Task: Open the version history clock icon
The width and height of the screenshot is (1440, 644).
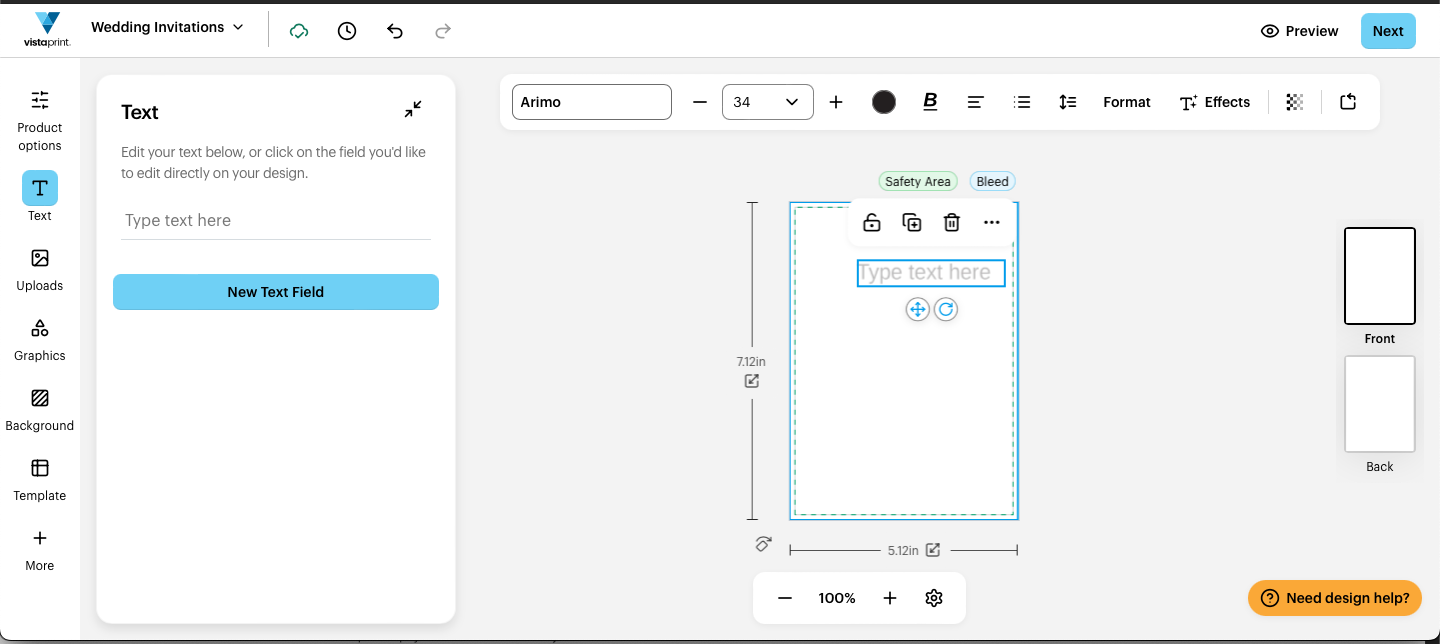Action: pyautogui.click(x=347, y=31)
